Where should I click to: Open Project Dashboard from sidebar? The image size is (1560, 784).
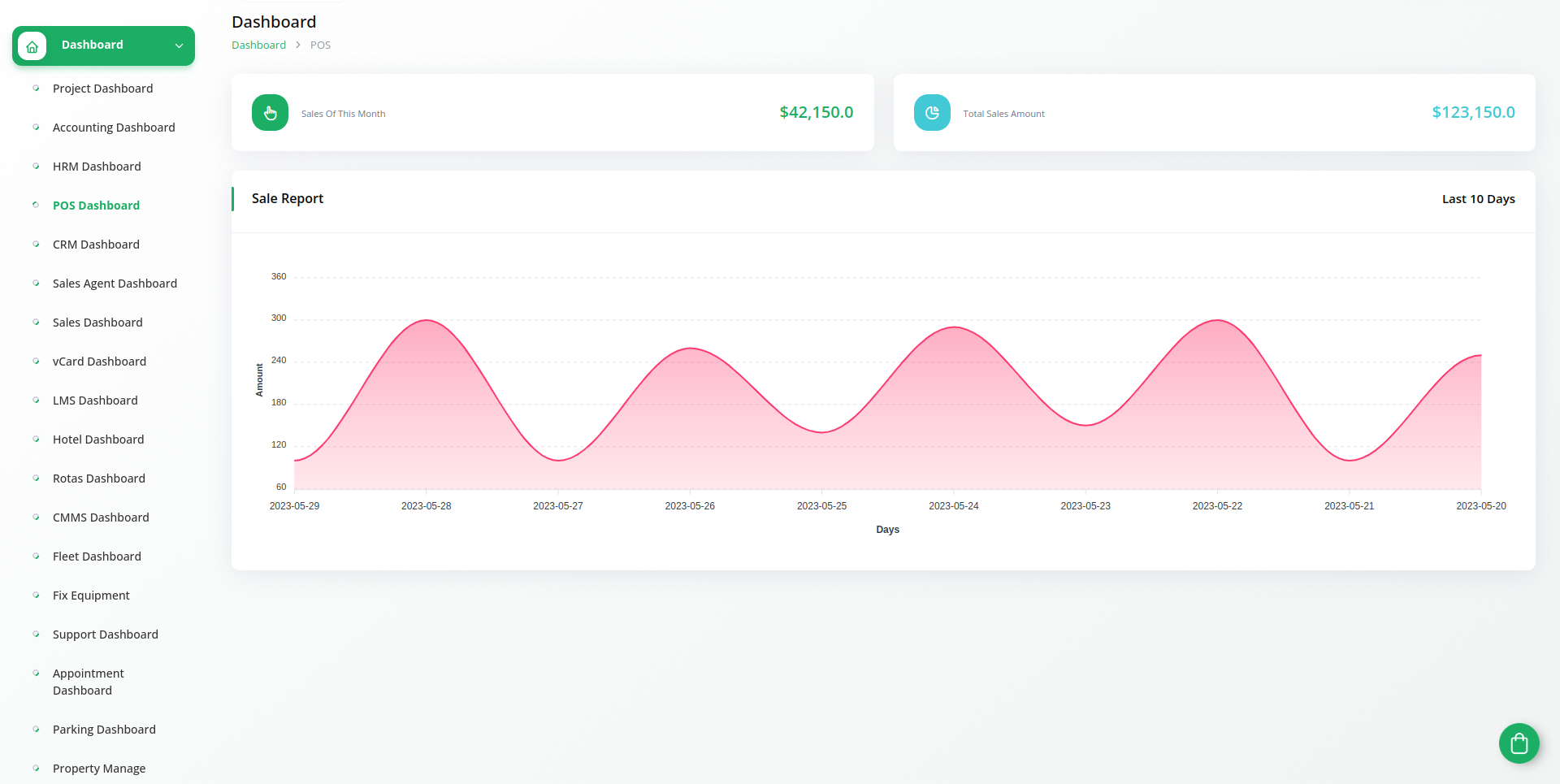[x=102, y=89]
